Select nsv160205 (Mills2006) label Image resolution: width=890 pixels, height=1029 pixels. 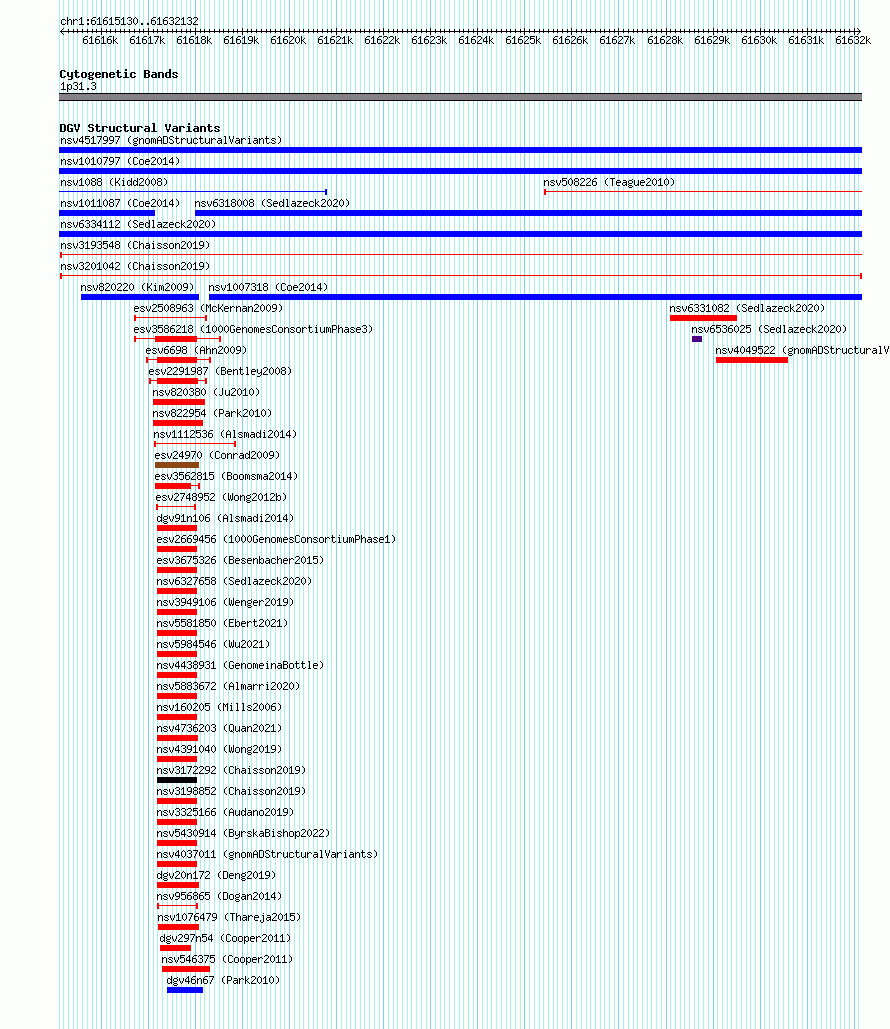(219, 707)
